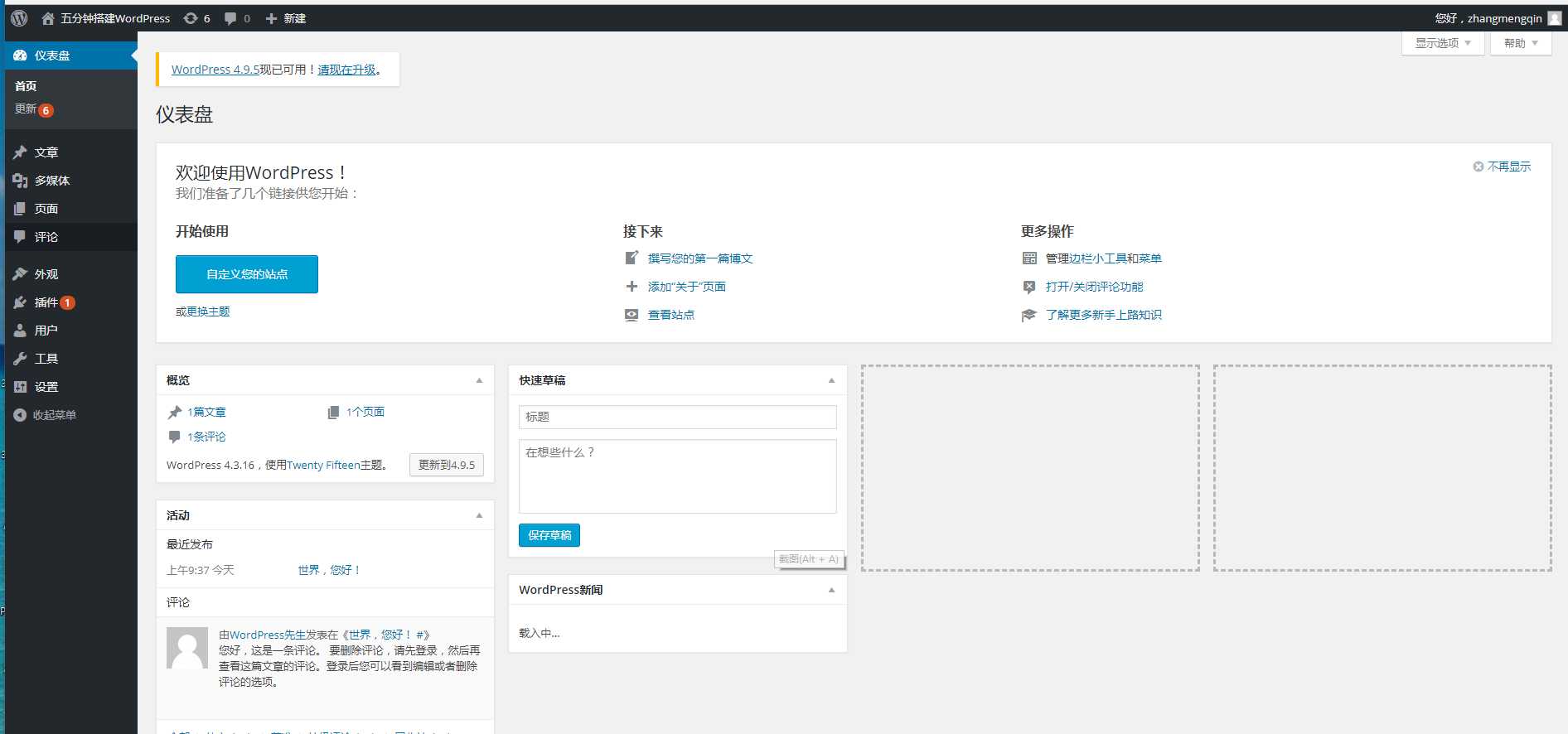This screenshot has width=1568, height=734.
Task: Click the write-post icon beside 撰写您的第一篇博文
Action: (632, 258)
